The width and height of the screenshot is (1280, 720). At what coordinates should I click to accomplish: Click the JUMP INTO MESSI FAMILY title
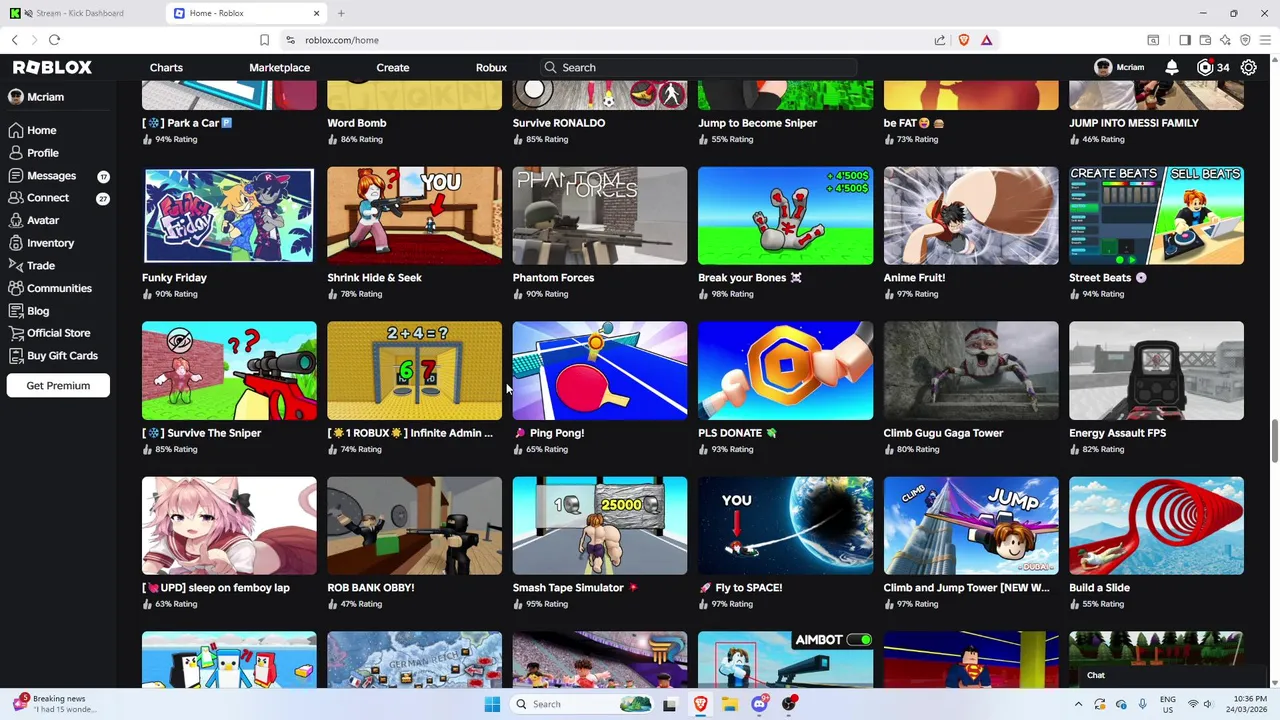click(1134, 123)
